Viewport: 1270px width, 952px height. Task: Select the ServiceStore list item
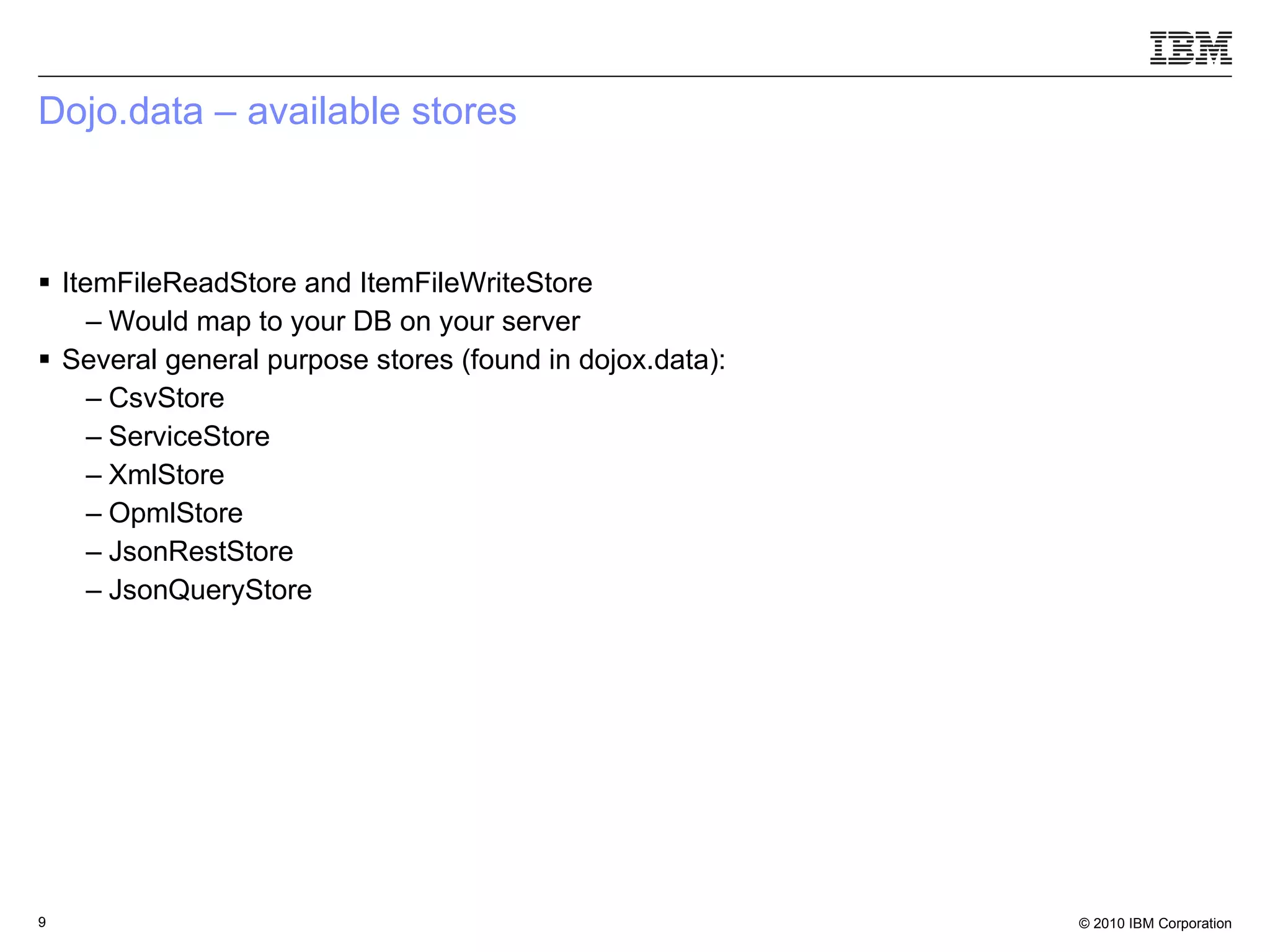coord(189,436)
